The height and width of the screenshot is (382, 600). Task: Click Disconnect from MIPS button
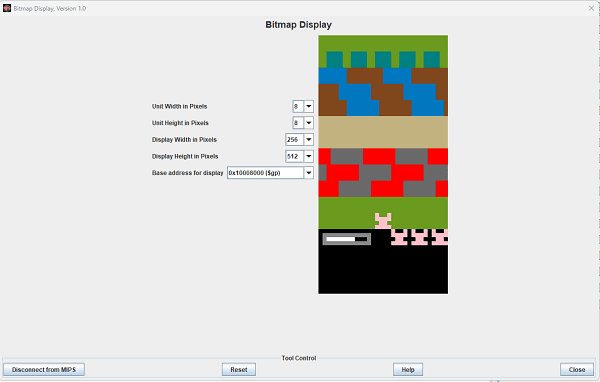[44, 369]
